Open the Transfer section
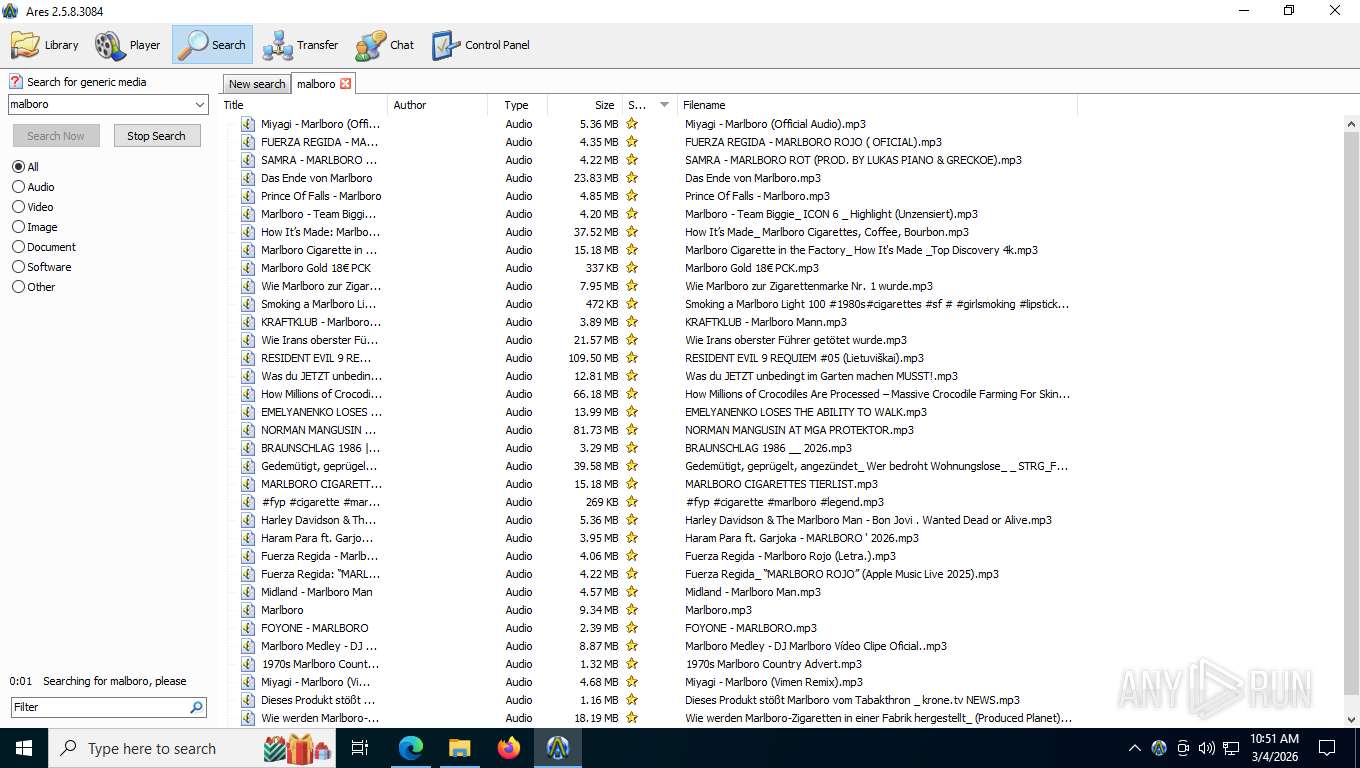The height and width of the screenshot is (768, 1360). coord(300,45)
